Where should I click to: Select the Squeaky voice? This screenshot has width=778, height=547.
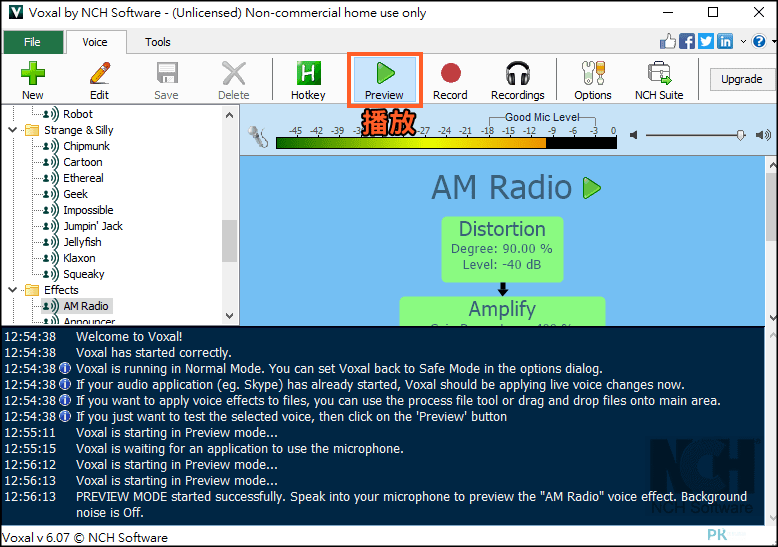tap(83, 274)
